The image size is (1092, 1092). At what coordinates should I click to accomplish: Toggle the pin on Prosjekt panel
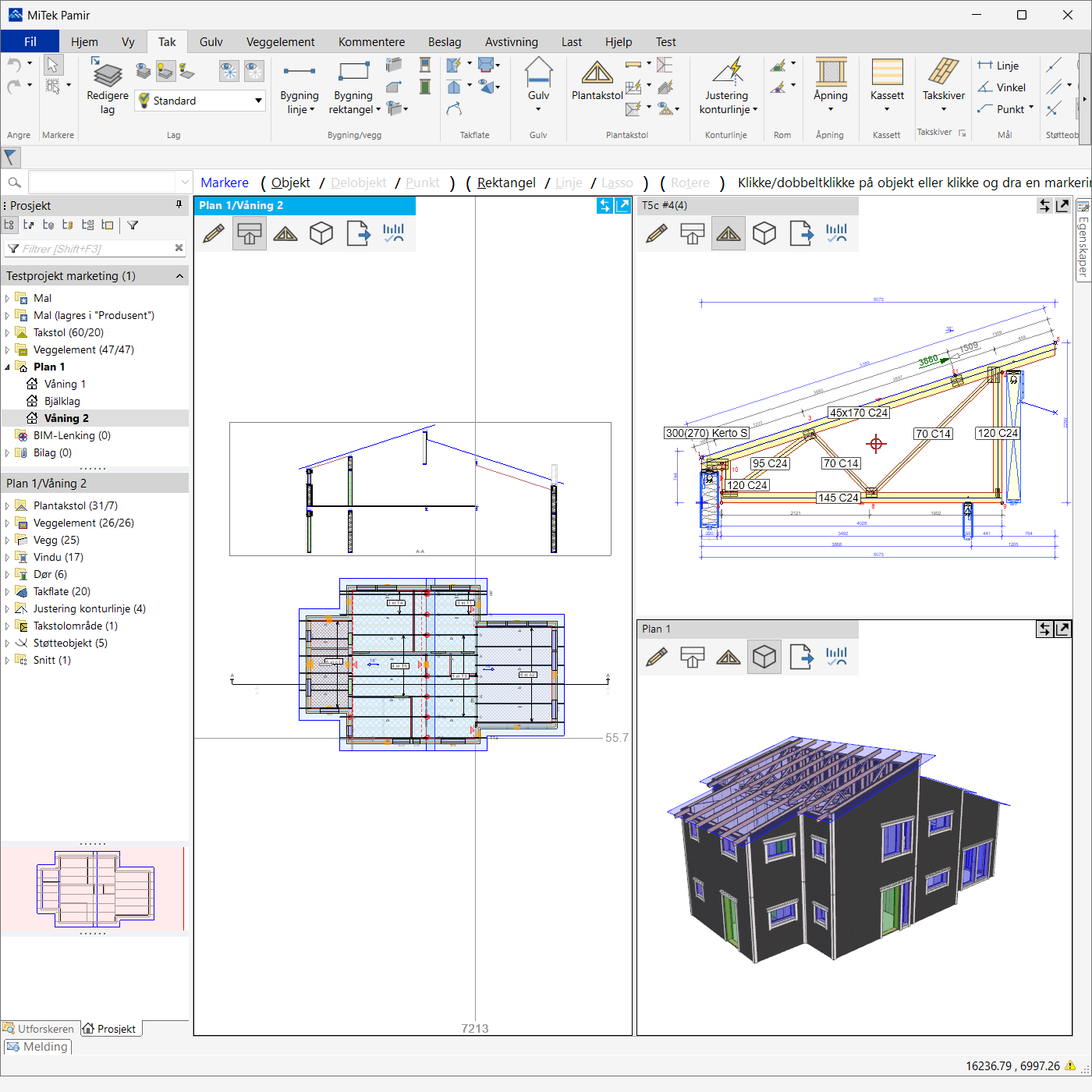[x=179, y=205]
